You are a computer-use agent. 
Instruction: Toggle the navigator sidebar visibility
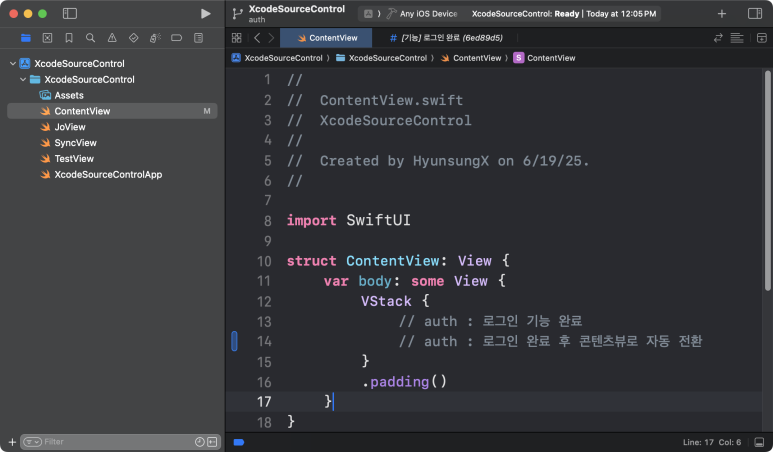point(70,13)
